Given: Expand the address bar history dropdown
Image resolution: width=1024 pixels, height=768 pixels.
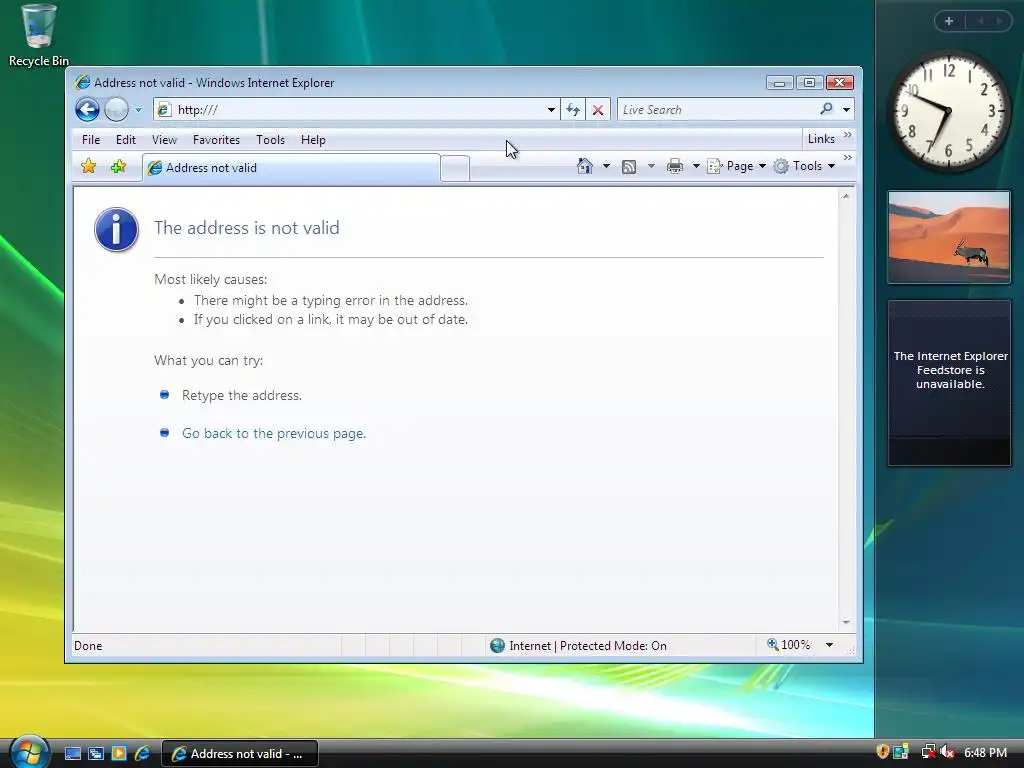Looking at the screenshot, I should point(551,110).
